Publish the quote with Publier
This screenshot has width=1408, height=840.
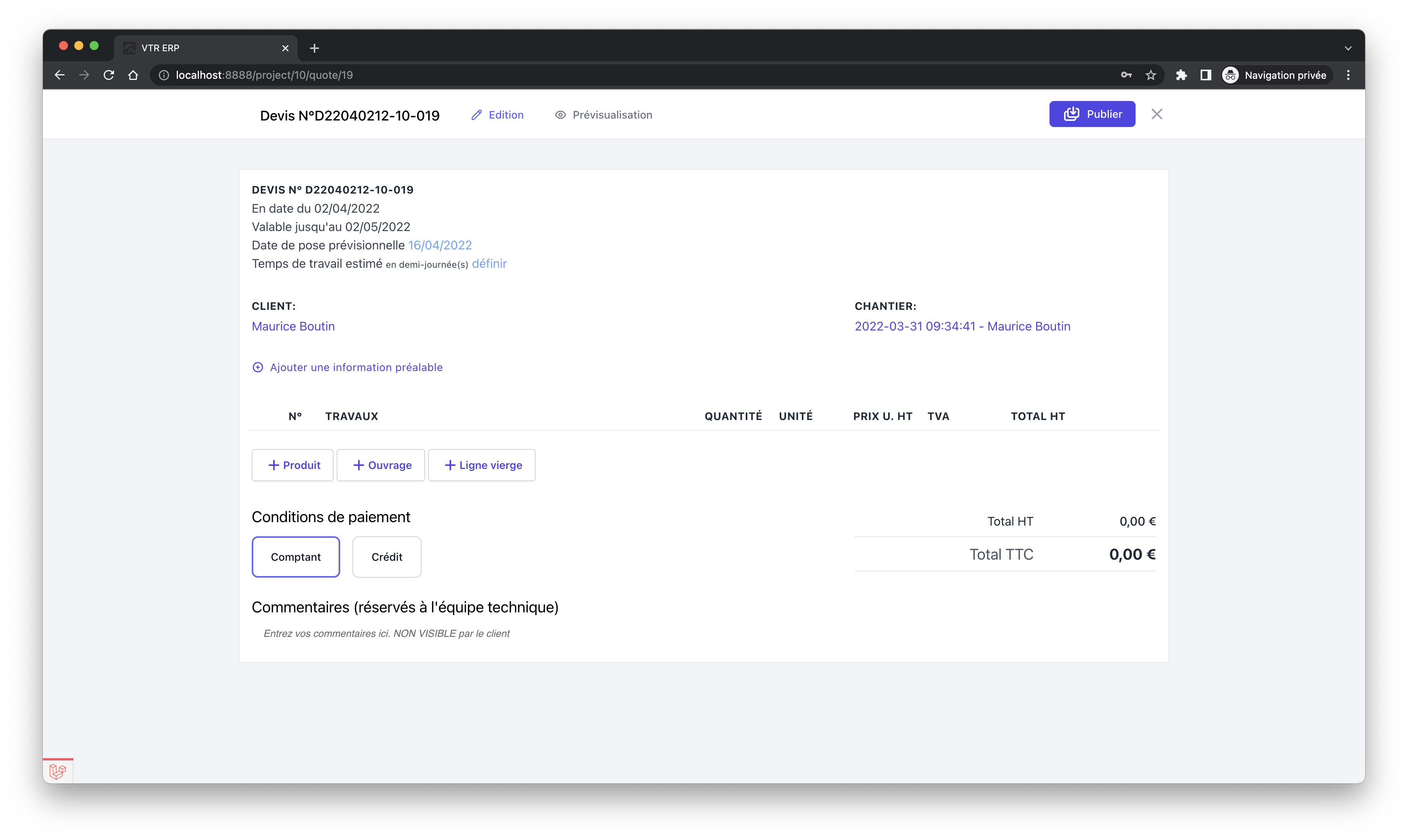(x=1092, y=114)
